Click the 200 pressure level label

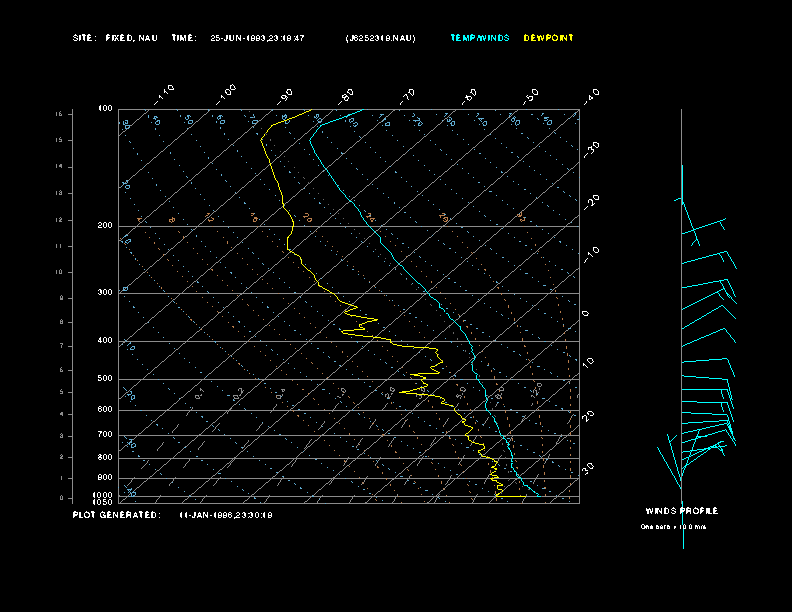[105, 226]
